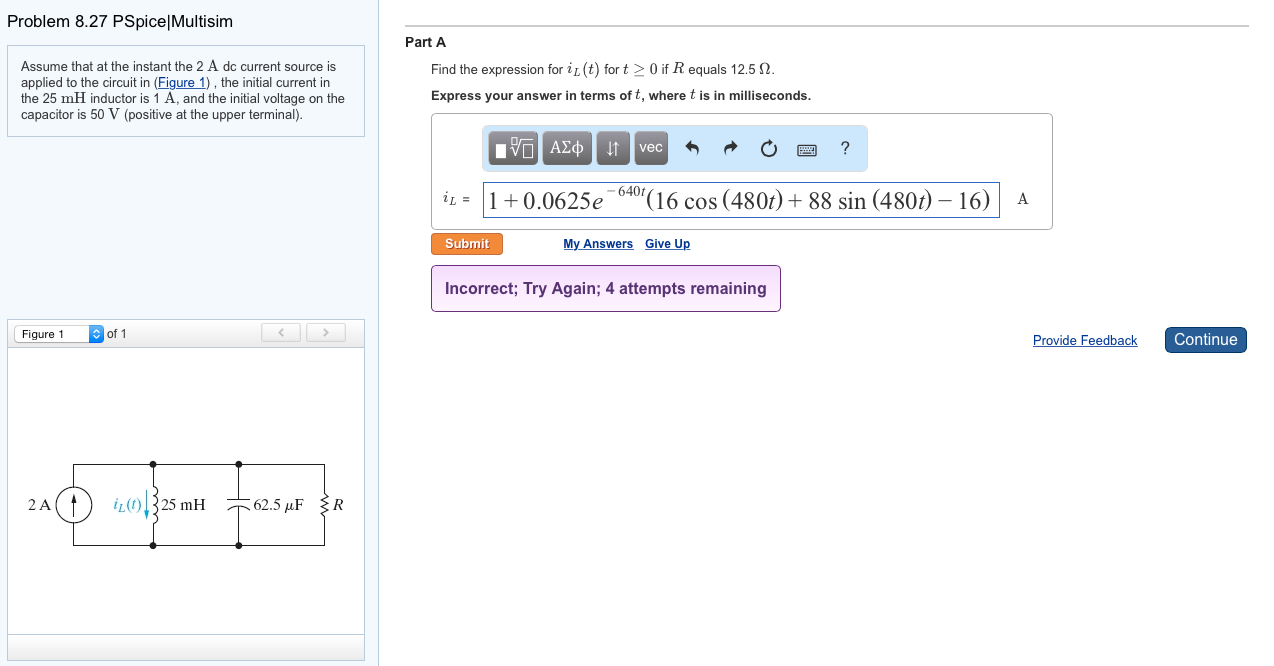Submit the answer for Part A
The width and height of the screenshot is (1274, 666).
coord(467,244)
